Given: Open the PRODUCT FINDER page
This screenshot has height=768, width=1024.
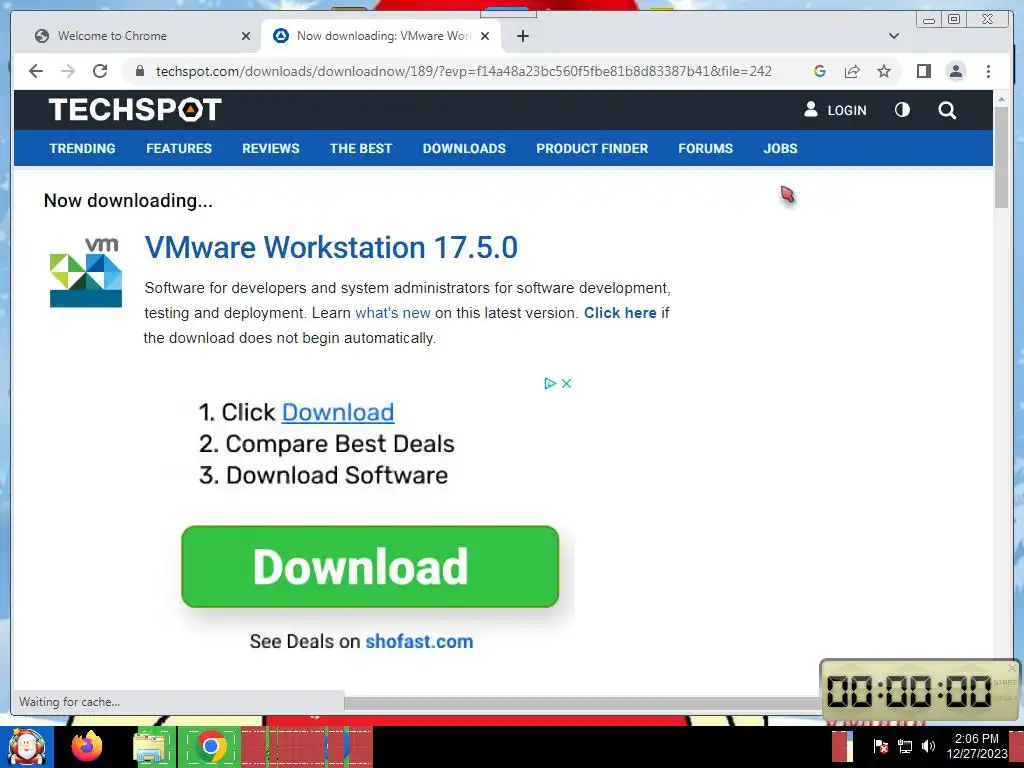Looking at the screenshot, I should coord(592,148).
